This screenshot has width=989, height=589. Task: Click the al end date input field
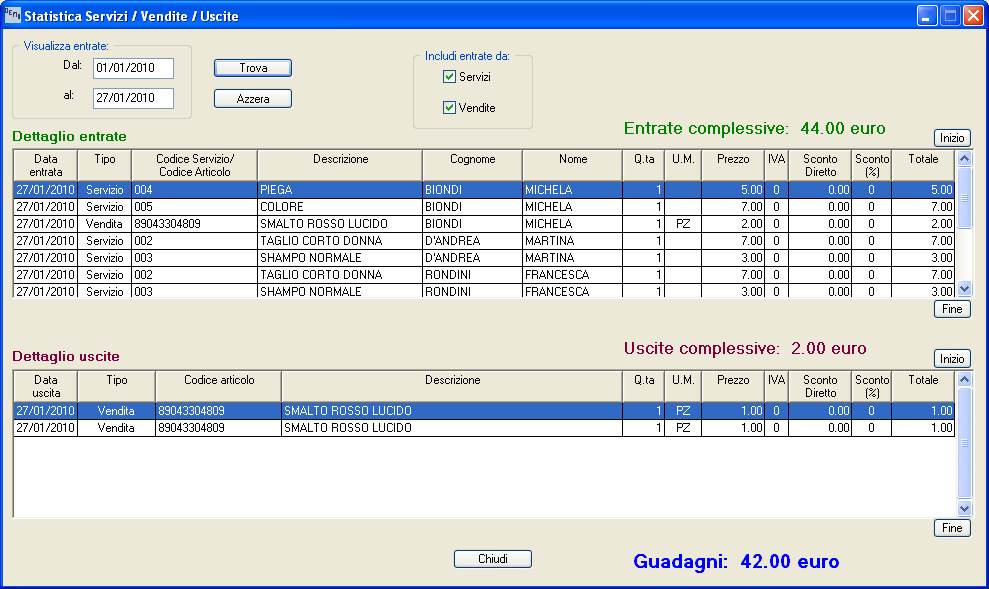133,98
